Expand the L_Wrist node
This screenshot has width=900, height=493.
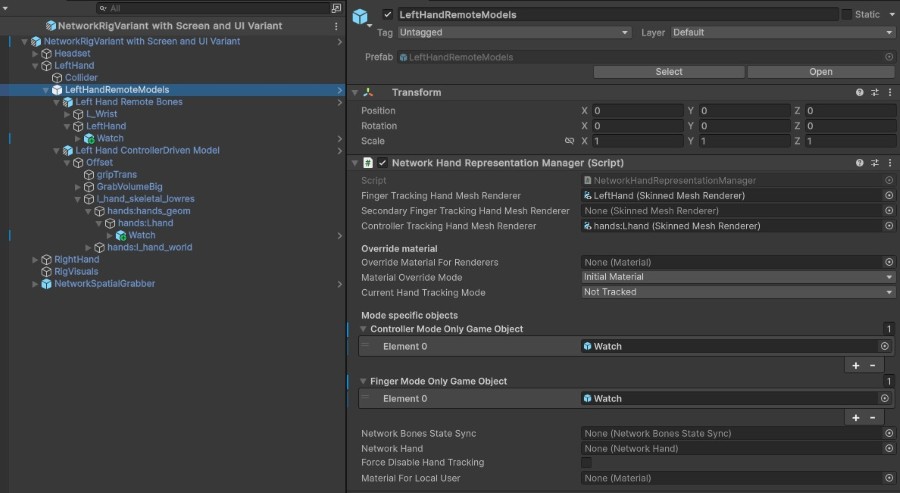coord(67,114)
